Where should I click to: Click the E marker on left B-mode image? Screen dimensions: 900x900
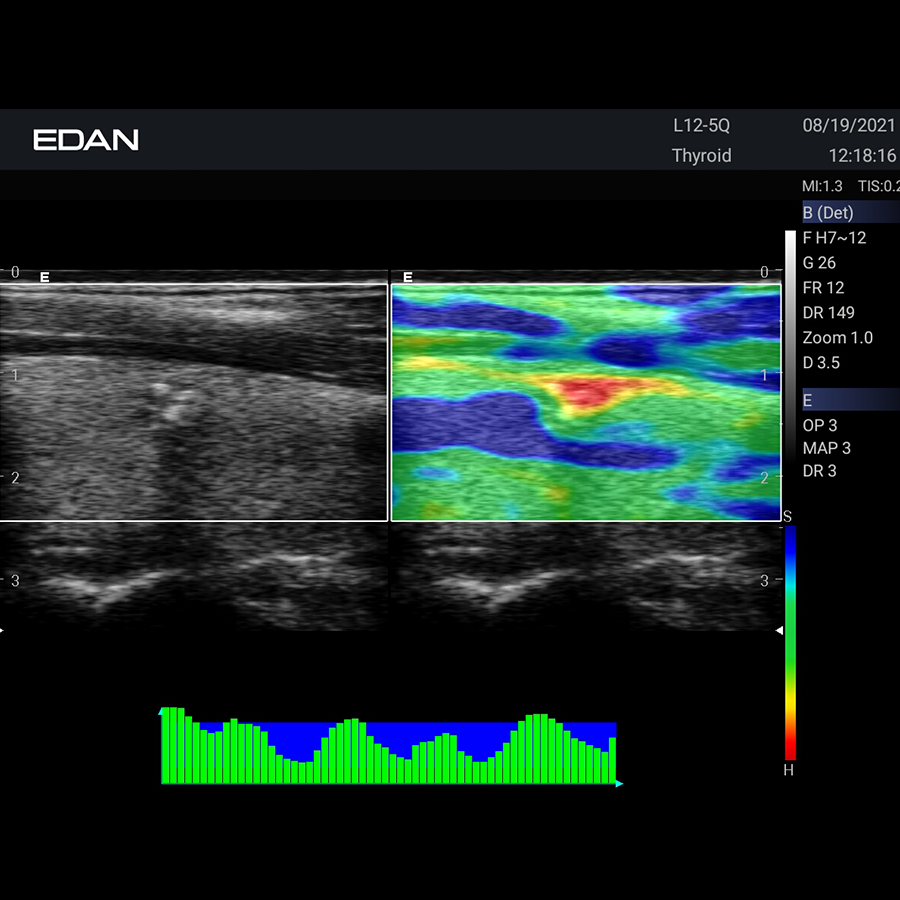tap(45, 278)
